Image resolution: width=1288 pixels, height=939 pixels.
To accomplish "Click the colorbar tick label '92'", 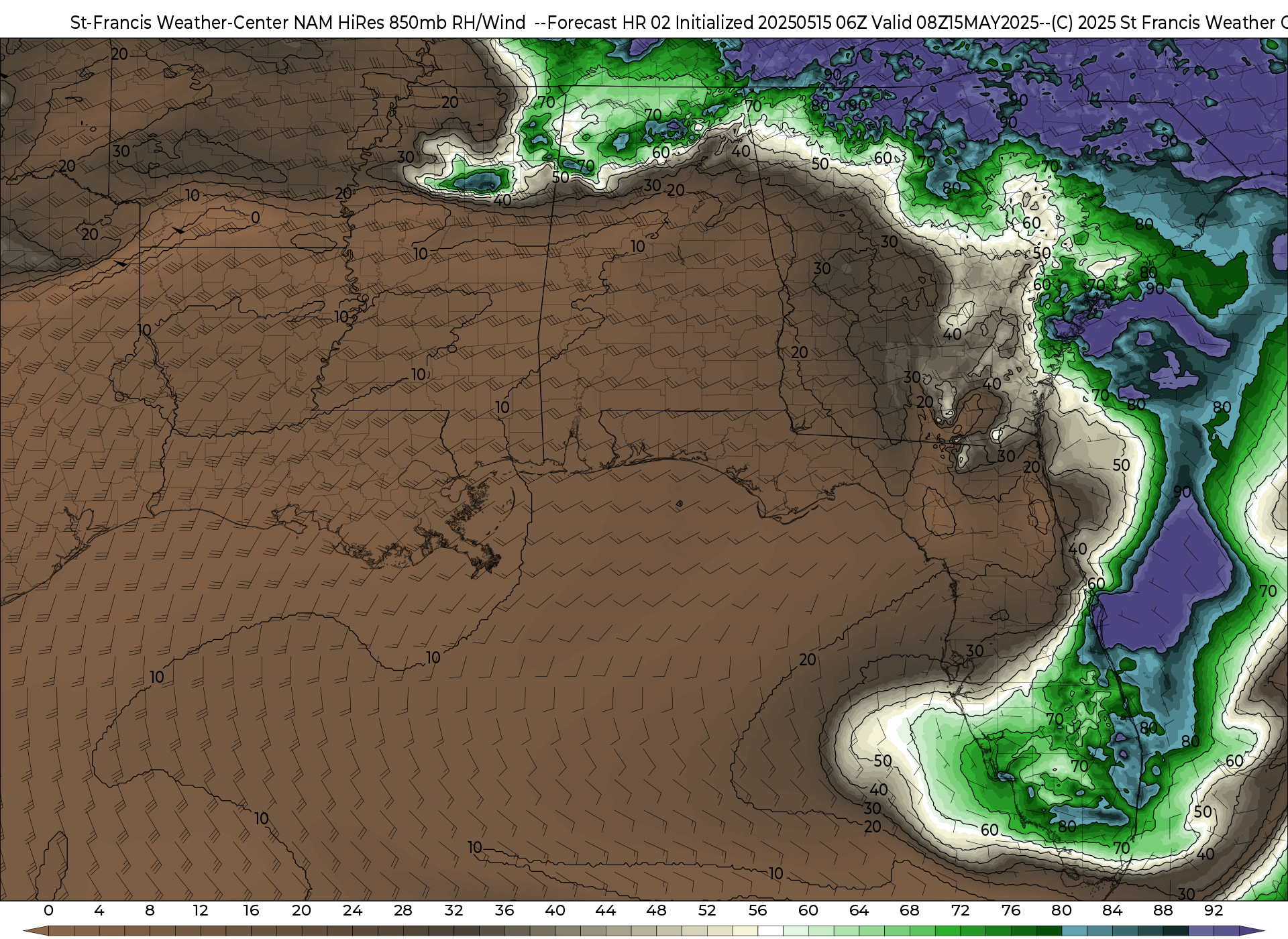I will [1214, 911].
